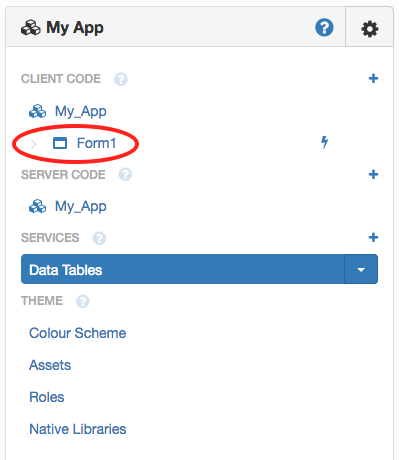This screenshot has width=399, height=460.
Task: Select Form1 in client code
Action: [x=96, y=143]
